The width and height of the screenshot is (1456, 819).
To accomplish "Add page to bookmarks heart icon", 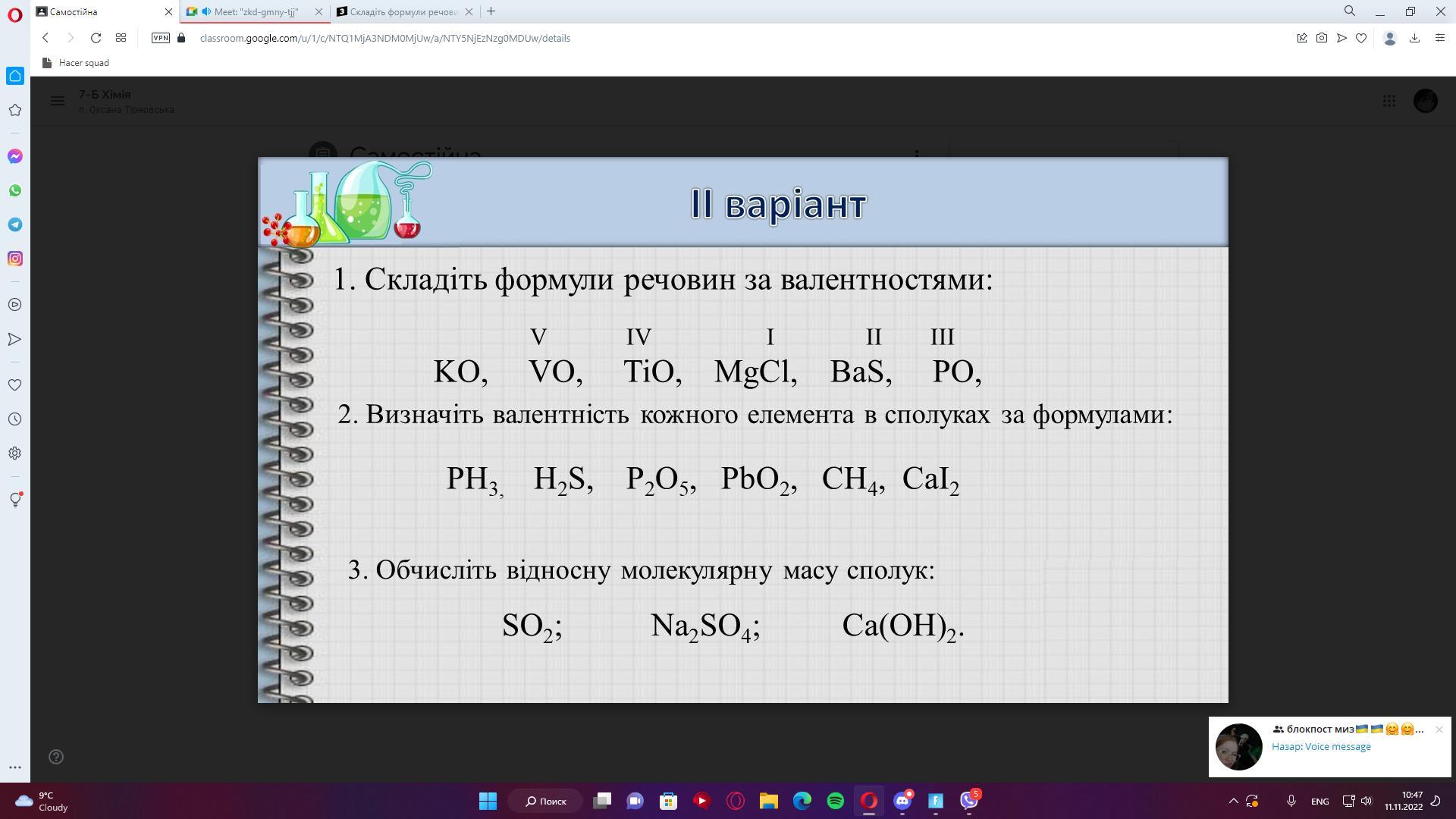I will [1361, 38].
